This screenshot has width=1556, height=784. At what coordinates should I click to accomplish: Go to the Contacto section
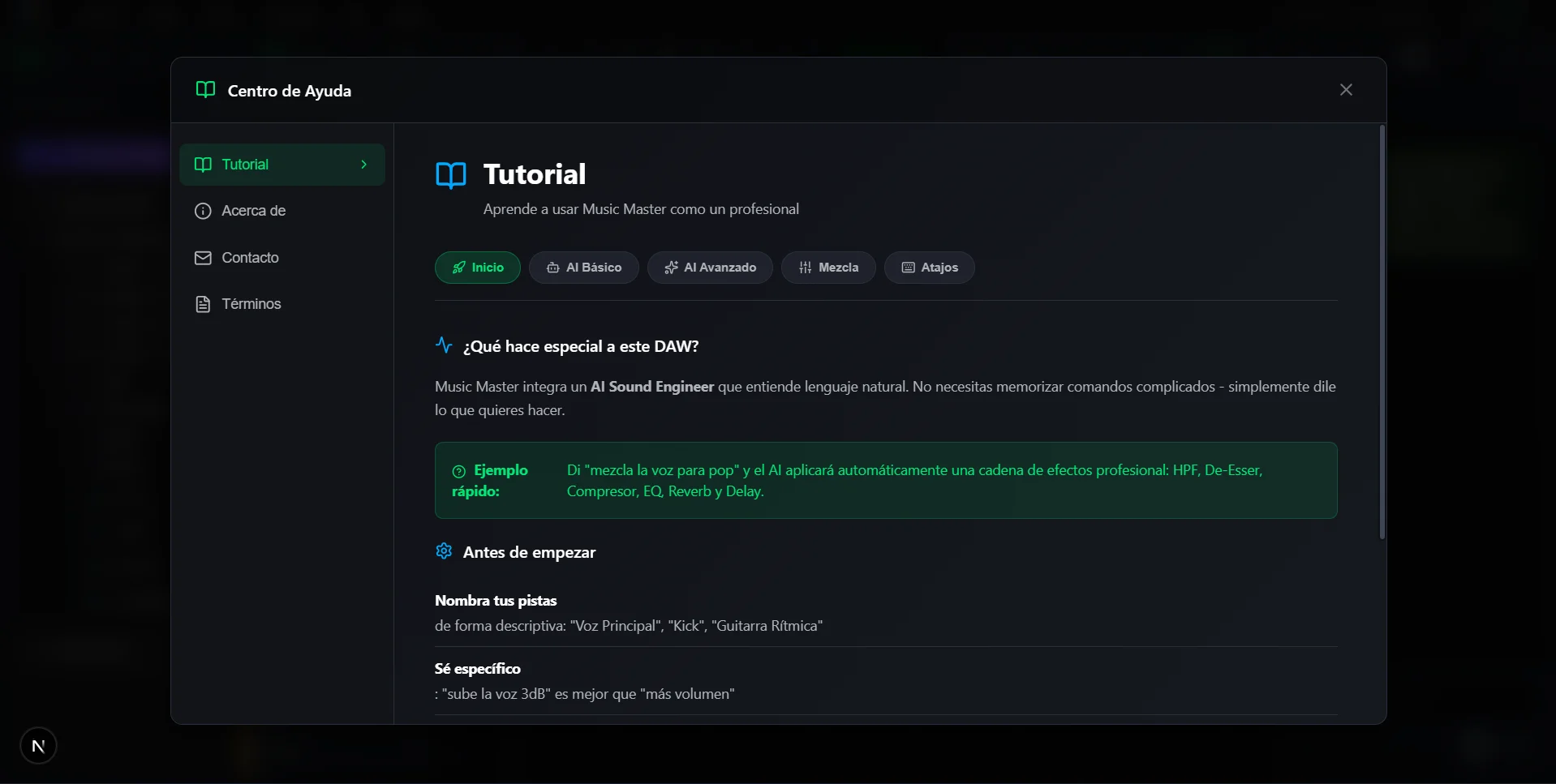click(x=250, y=258)
